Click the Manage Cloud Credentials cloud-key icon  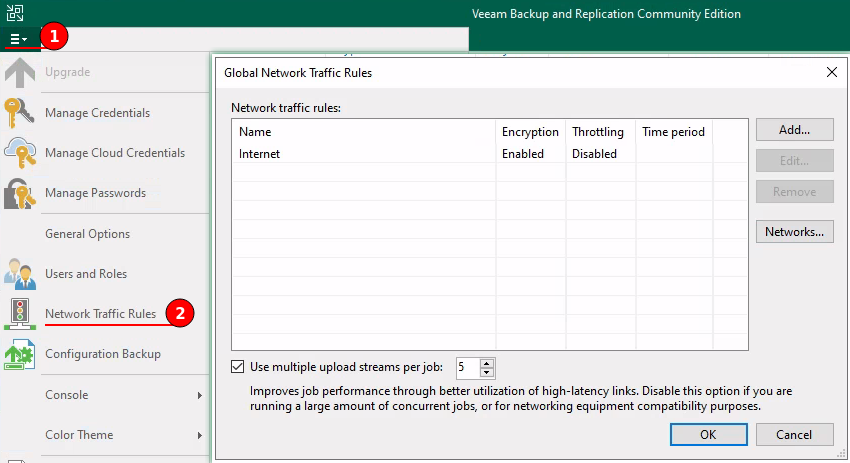coord(20,153)
